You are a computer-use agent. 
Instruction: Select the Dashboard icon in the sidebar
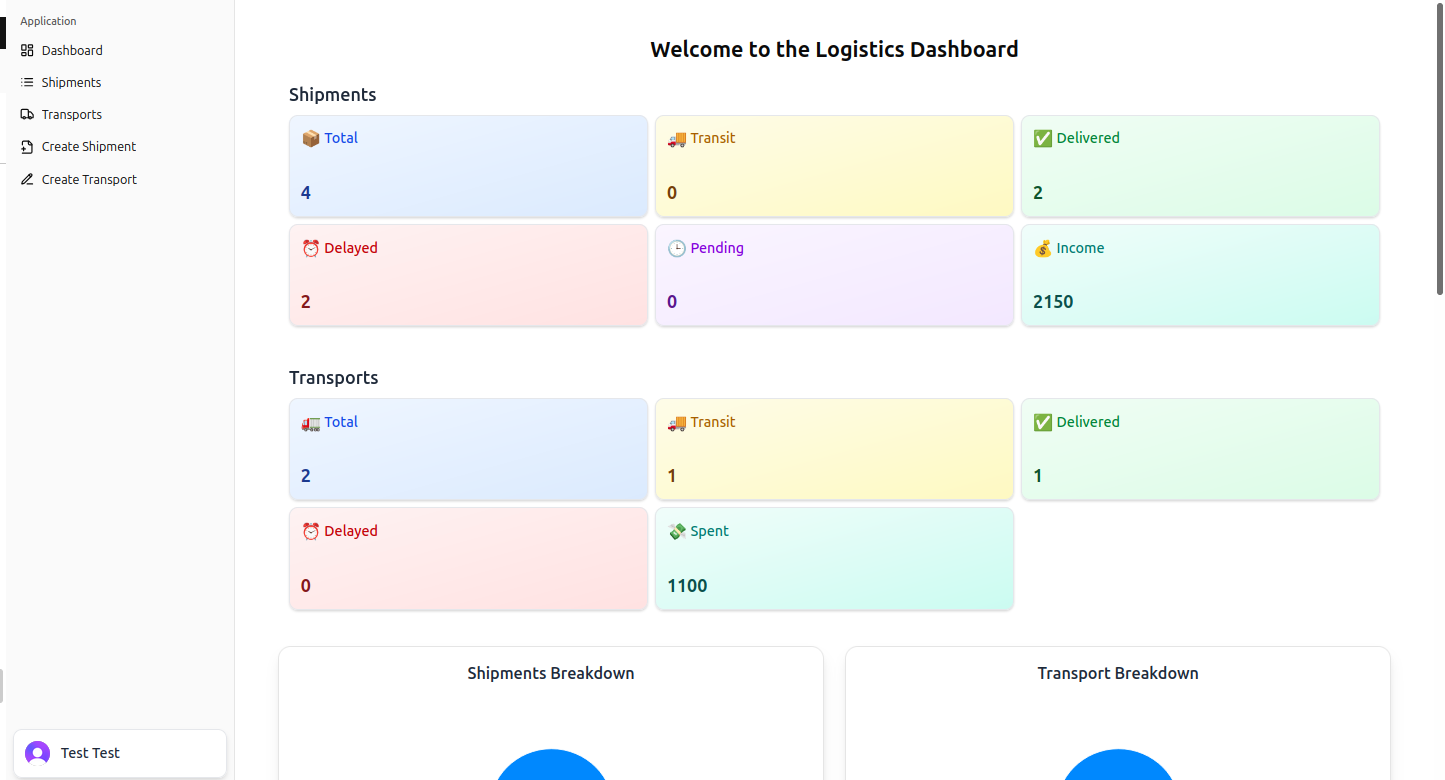(x=27, y=50)
